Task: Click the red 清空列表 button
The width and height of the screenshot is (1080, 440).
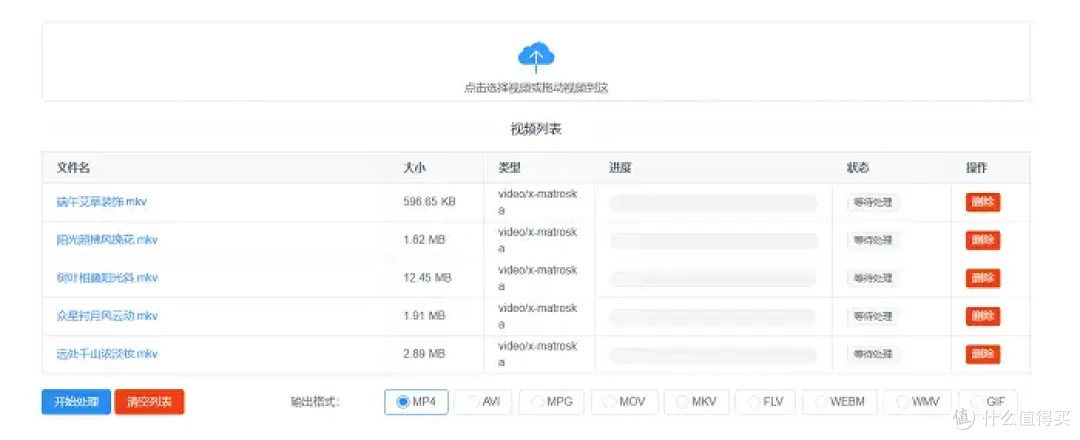Action: pos(149,402)
